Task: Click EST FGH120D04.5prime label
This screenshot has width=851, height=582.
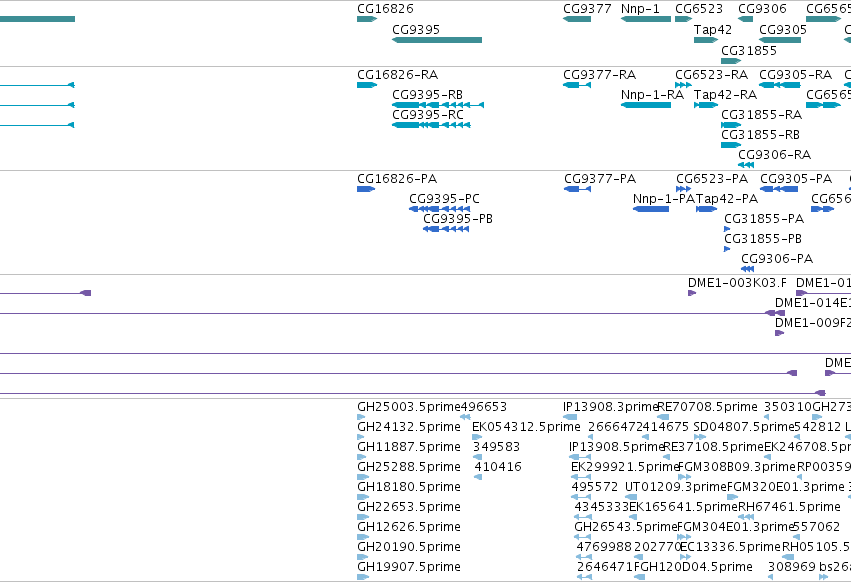Action: (x=695, y=567)
